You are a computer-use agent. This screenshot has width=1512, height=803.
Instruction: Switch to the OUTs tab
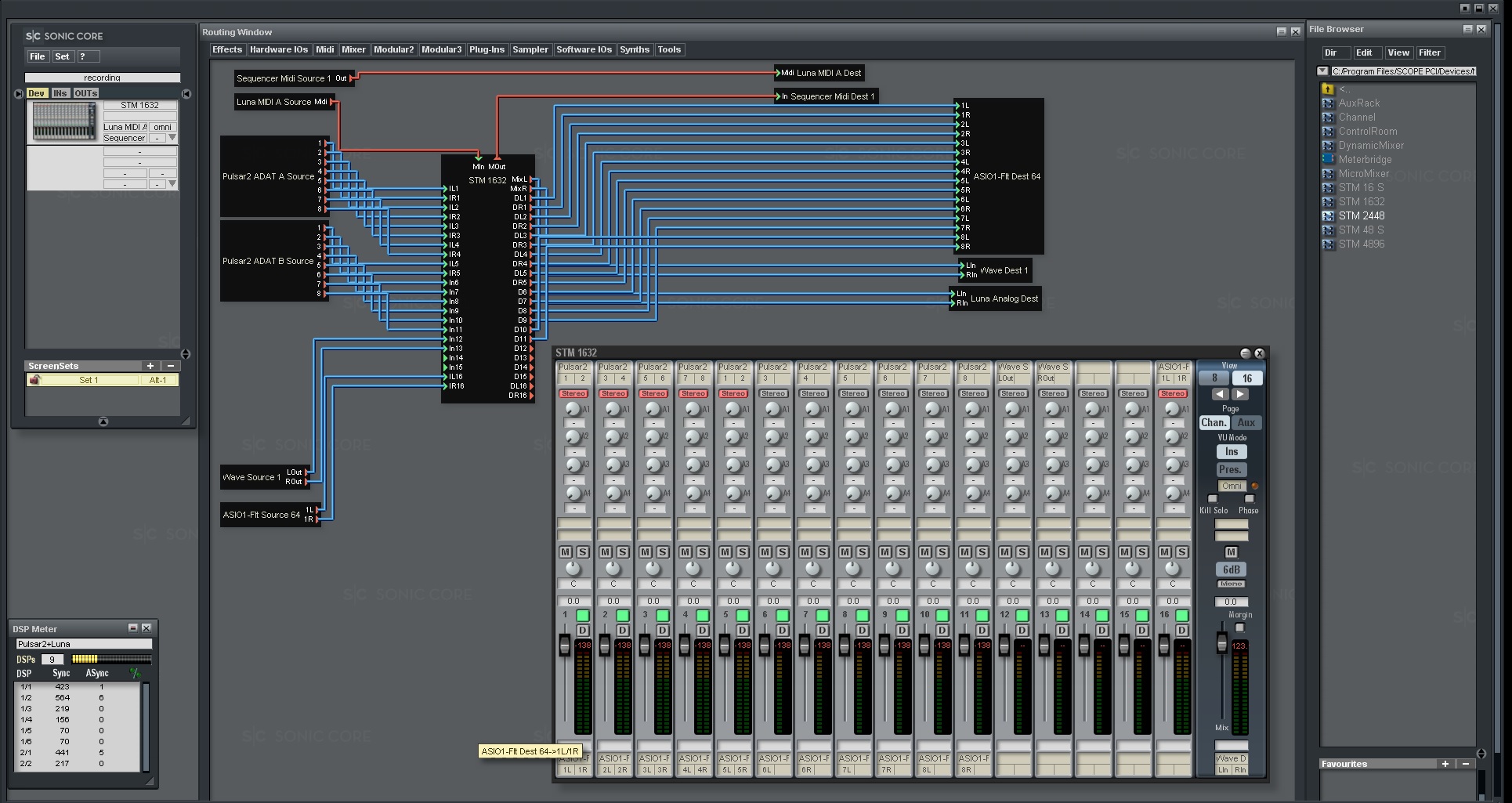point(86,93)
